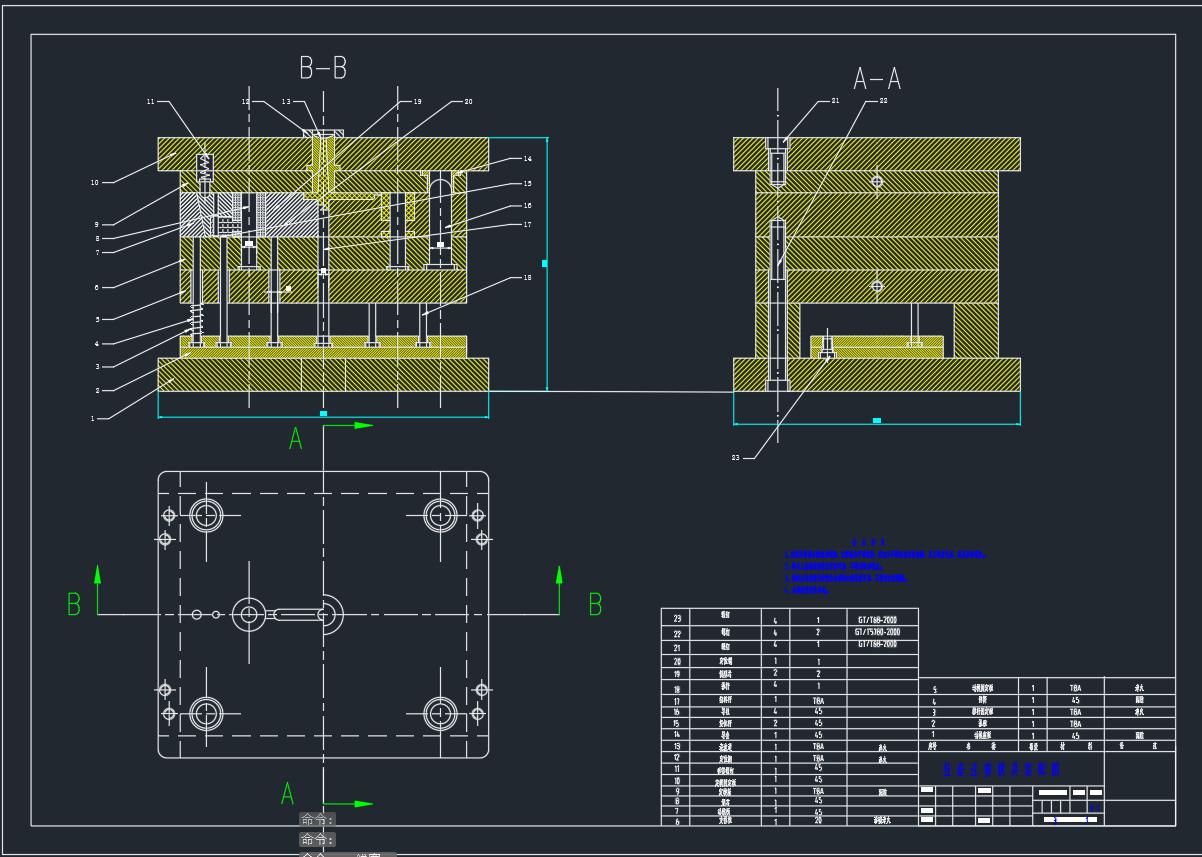Click cyan grip on B-B height dimension
This screenshot has height=857, width=1202.
(x=544, y=264)
